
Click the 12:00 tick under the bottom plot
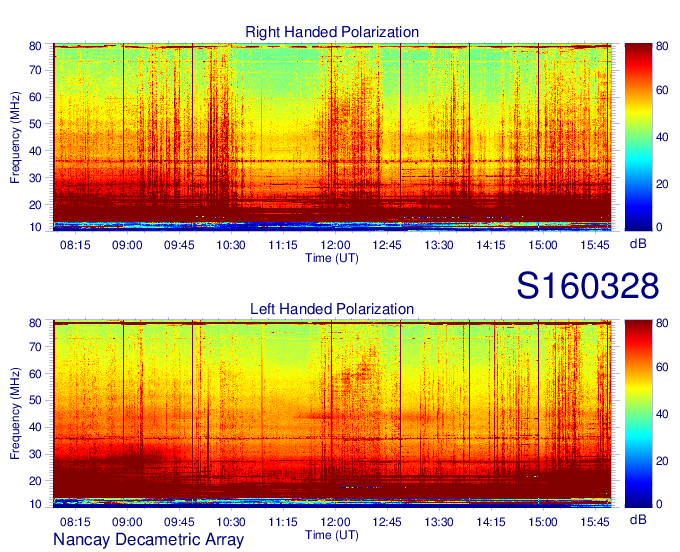click(335, 522)
